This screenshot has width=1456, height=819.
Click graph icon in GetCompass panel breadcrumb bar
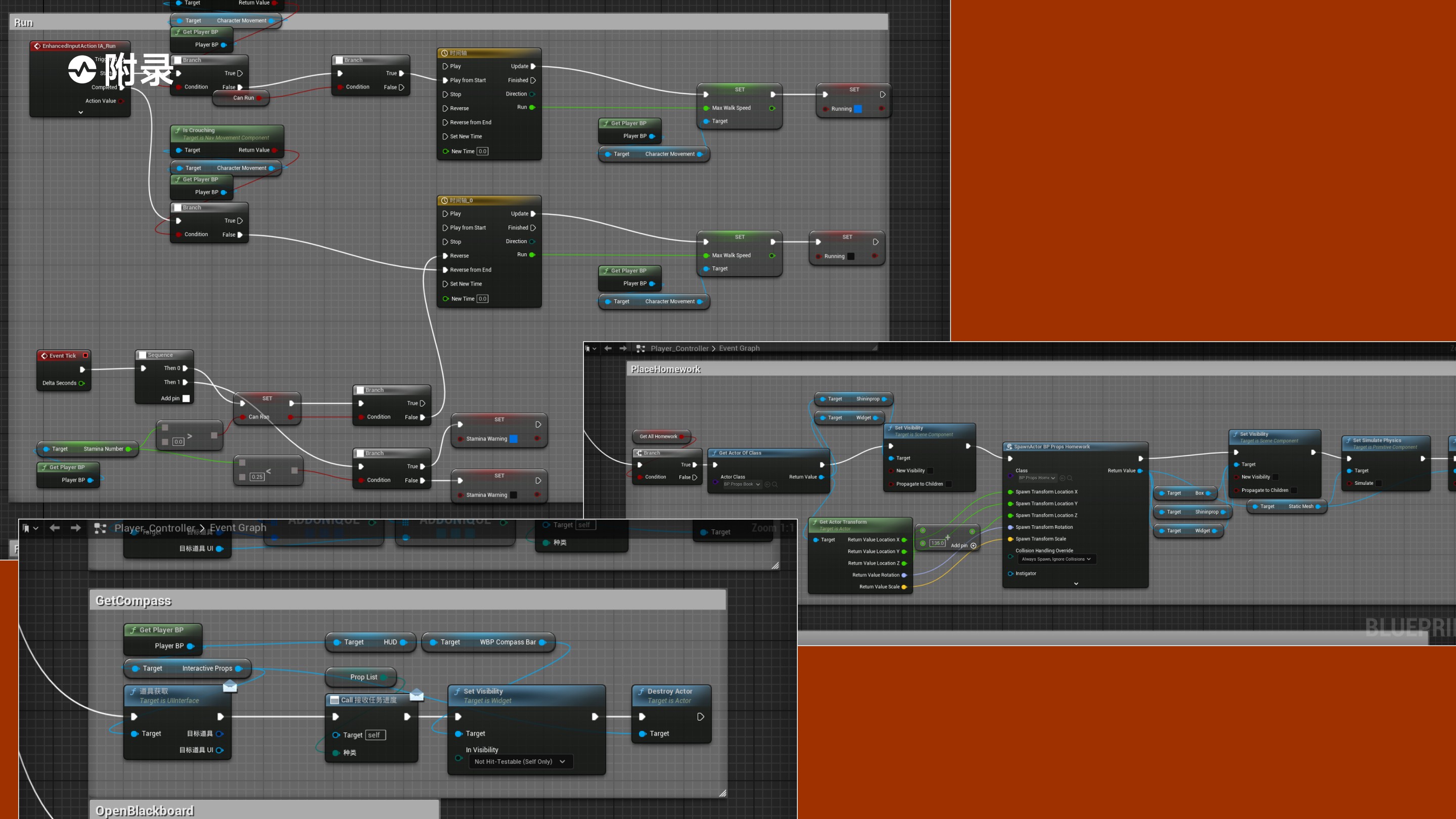(x=100, y=528)
